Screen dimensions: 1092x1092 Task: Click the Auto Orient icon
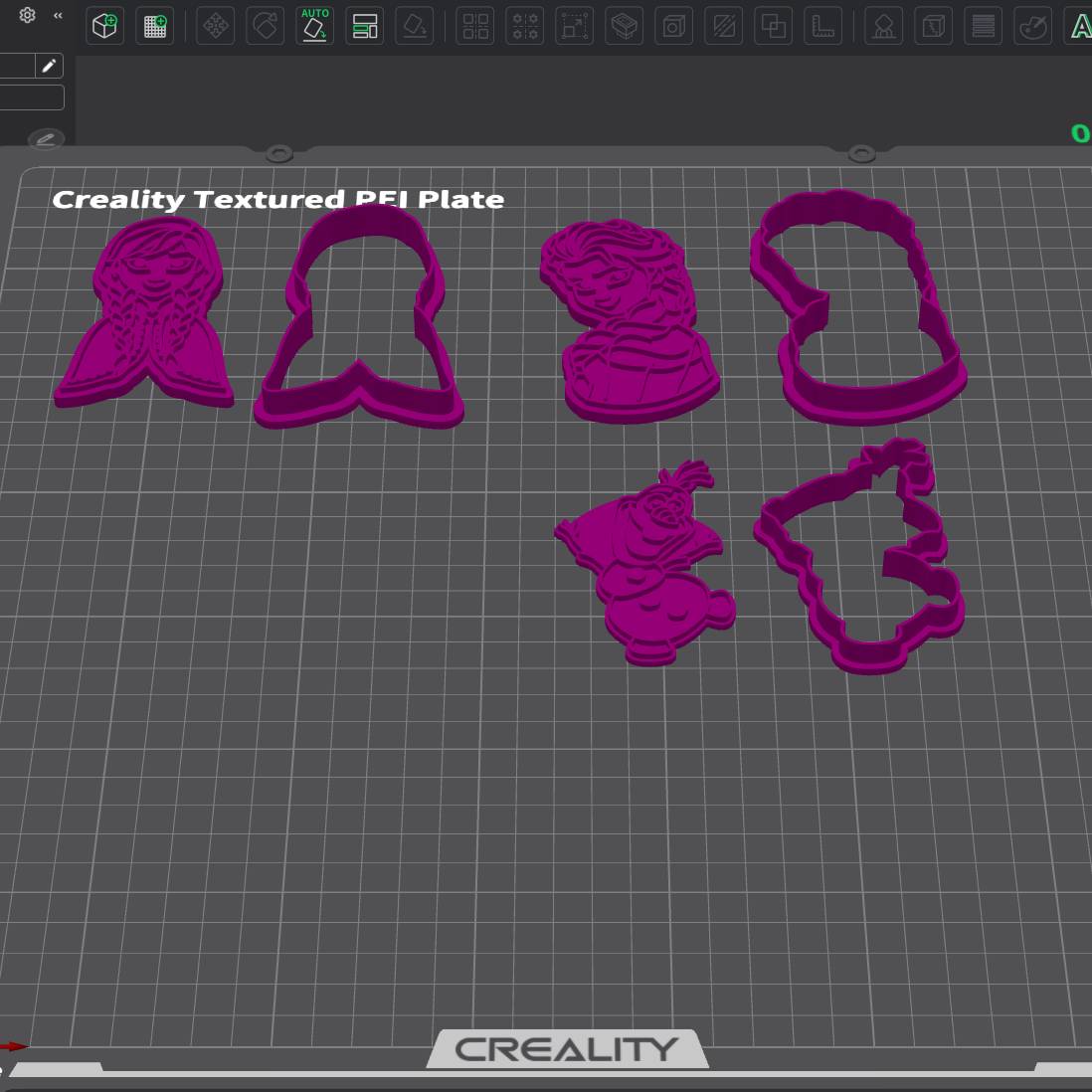coord(315,26)
